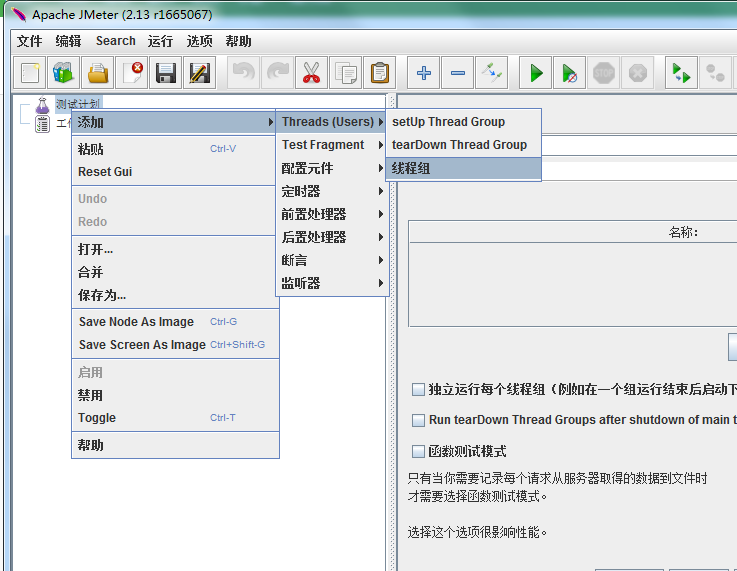Open the Templates toolbar icon

(x=63, y=73)
